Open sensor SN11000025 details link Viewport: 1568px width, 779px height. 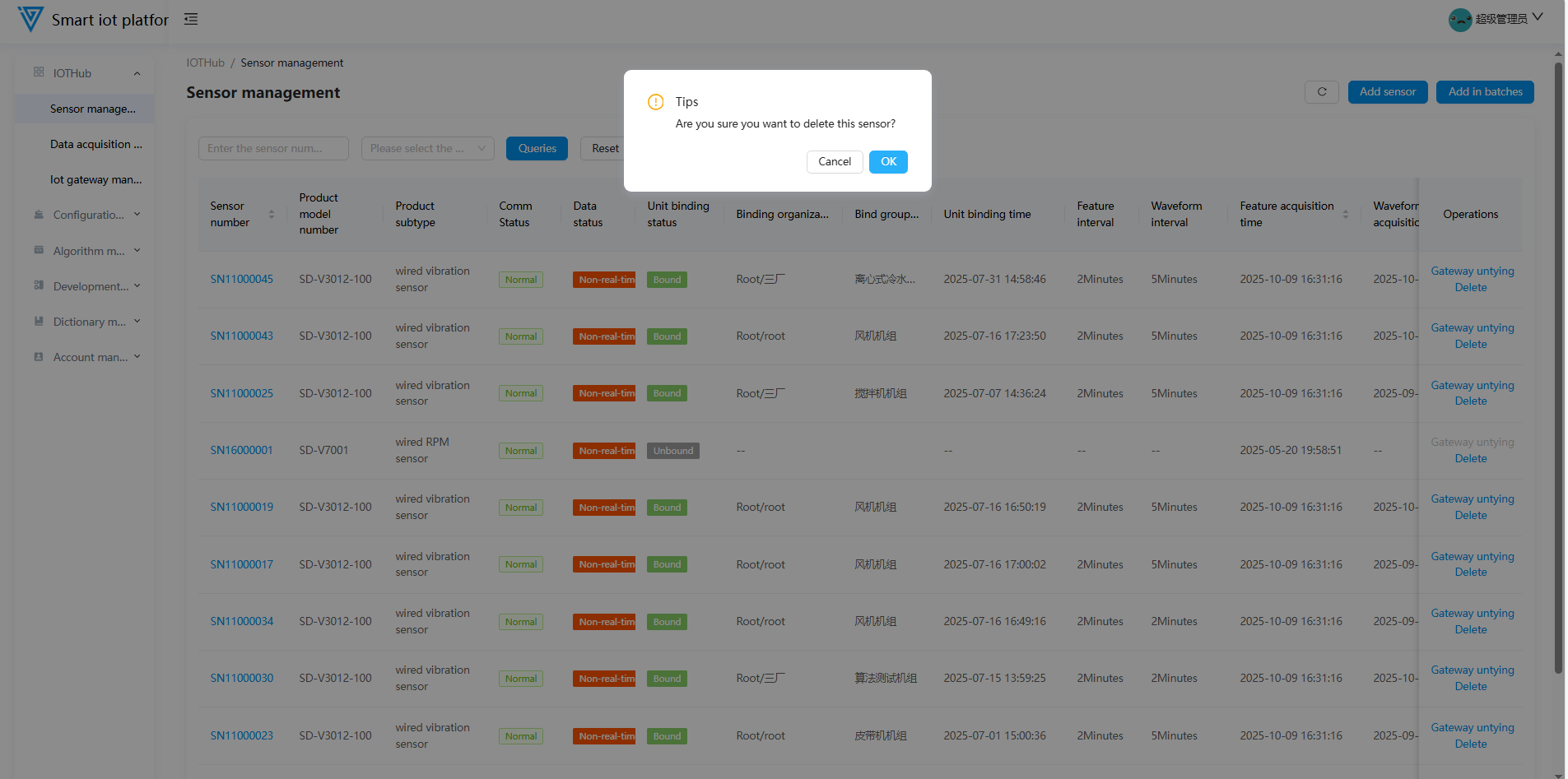pyautogui.click(x=242, y=394)
